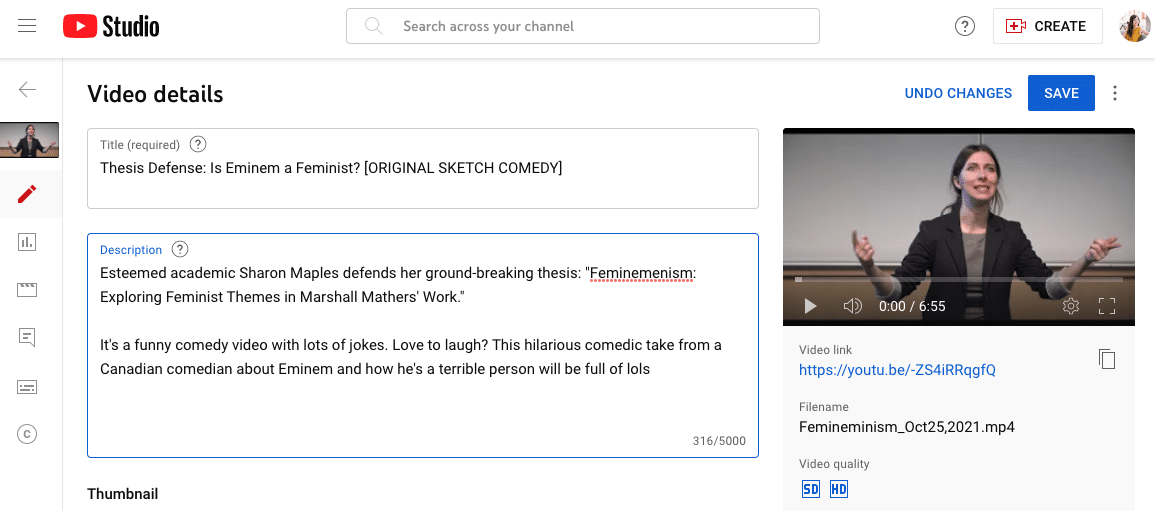Click the search magnifier icon
1155x511 pixels.
(x=374, y=27)
